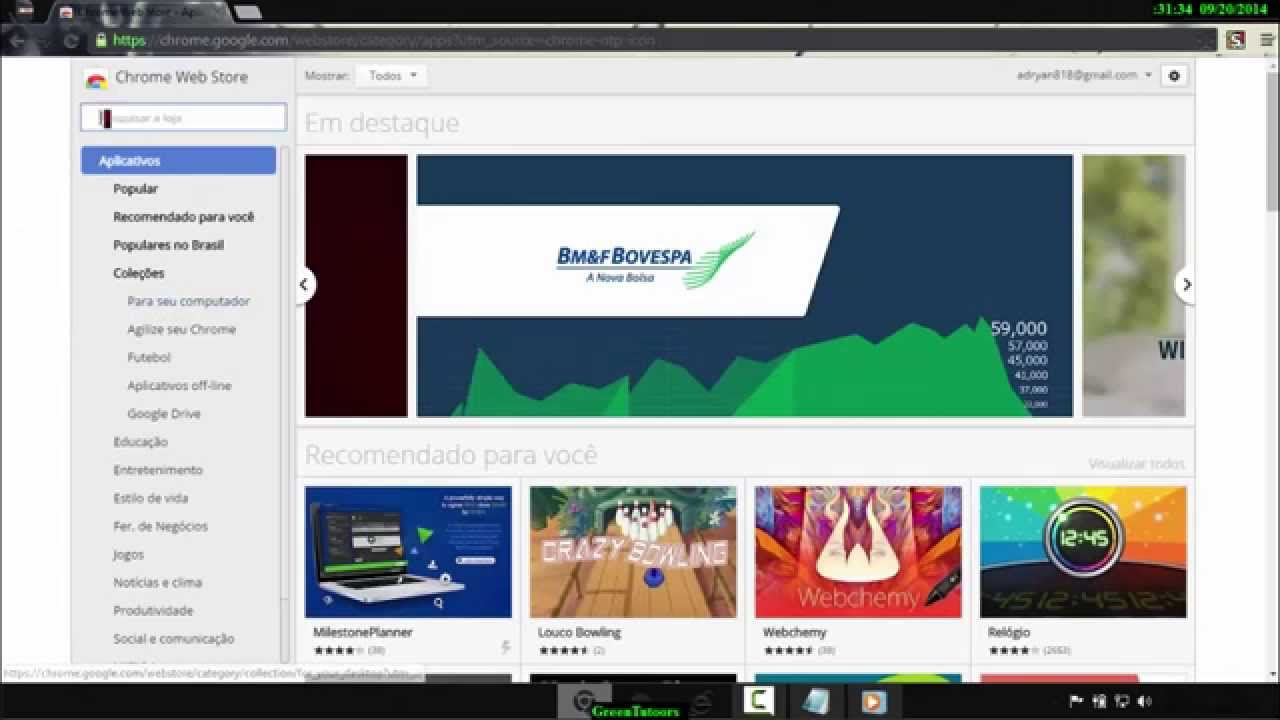Screen dimensions: 1280x720
Task: Click the red extension icon in toolbar
Action: (1236, 40)
